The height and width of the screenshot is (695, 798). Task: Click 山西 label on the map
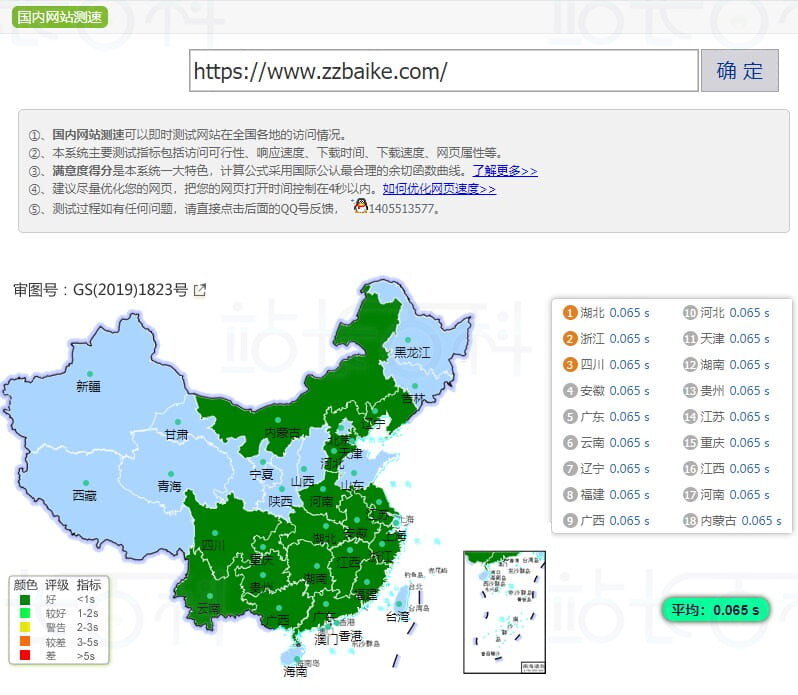tap(302, 481)
